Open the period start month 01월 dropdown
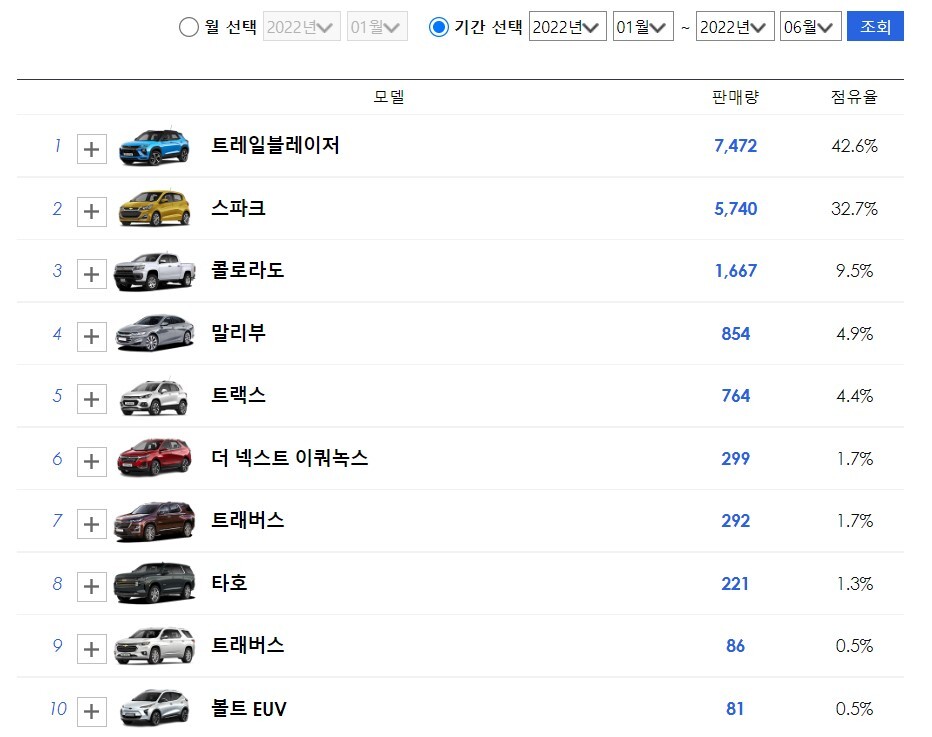932x737 pixels. 643,26
